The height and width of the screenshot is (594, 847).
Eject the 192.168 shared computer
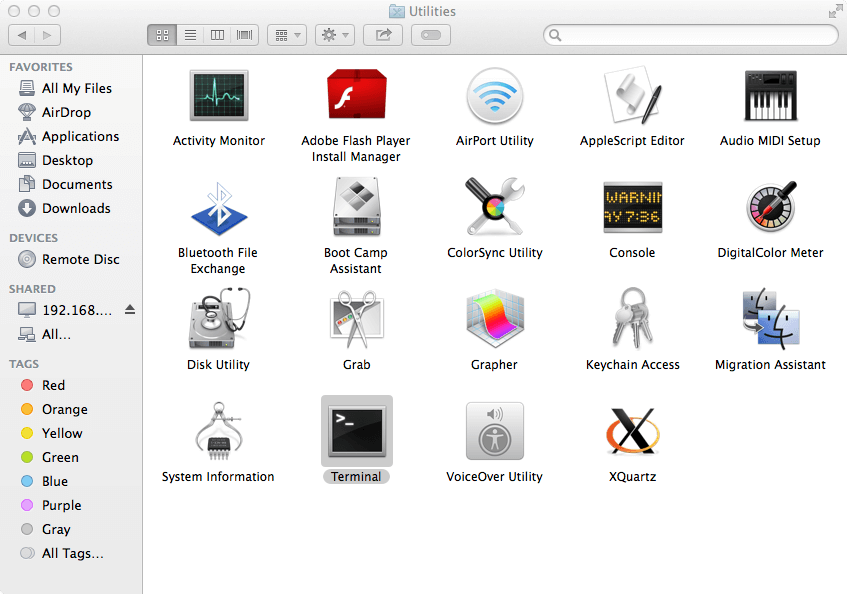pyautogui.click(x=130, y=309)
